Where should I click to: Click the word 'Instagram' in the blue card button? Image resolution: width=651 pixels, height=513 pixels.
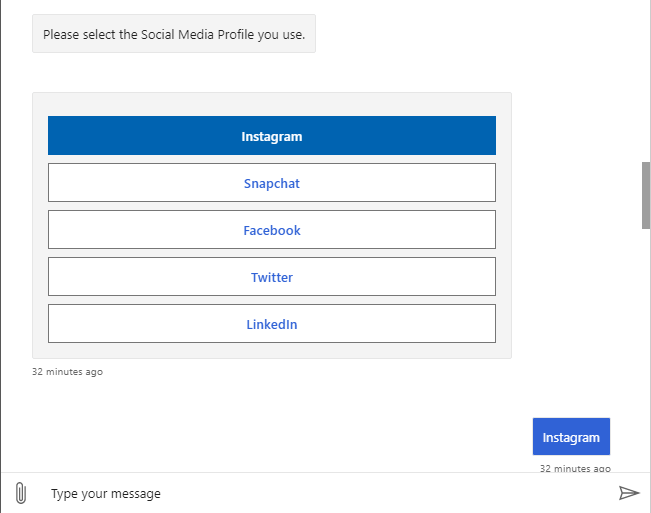[x=271, y=136]
